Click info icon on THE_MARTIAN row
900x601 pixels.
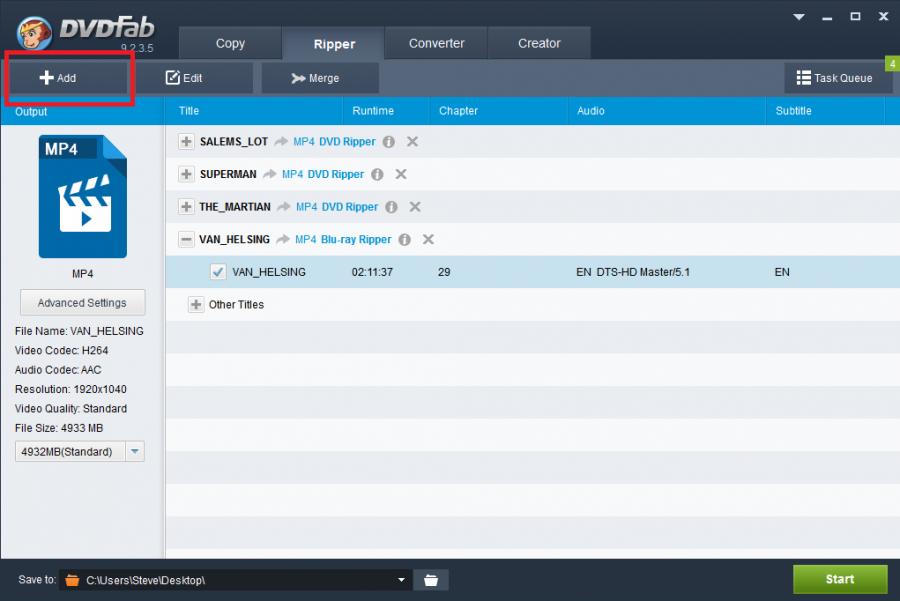(391, 207)
